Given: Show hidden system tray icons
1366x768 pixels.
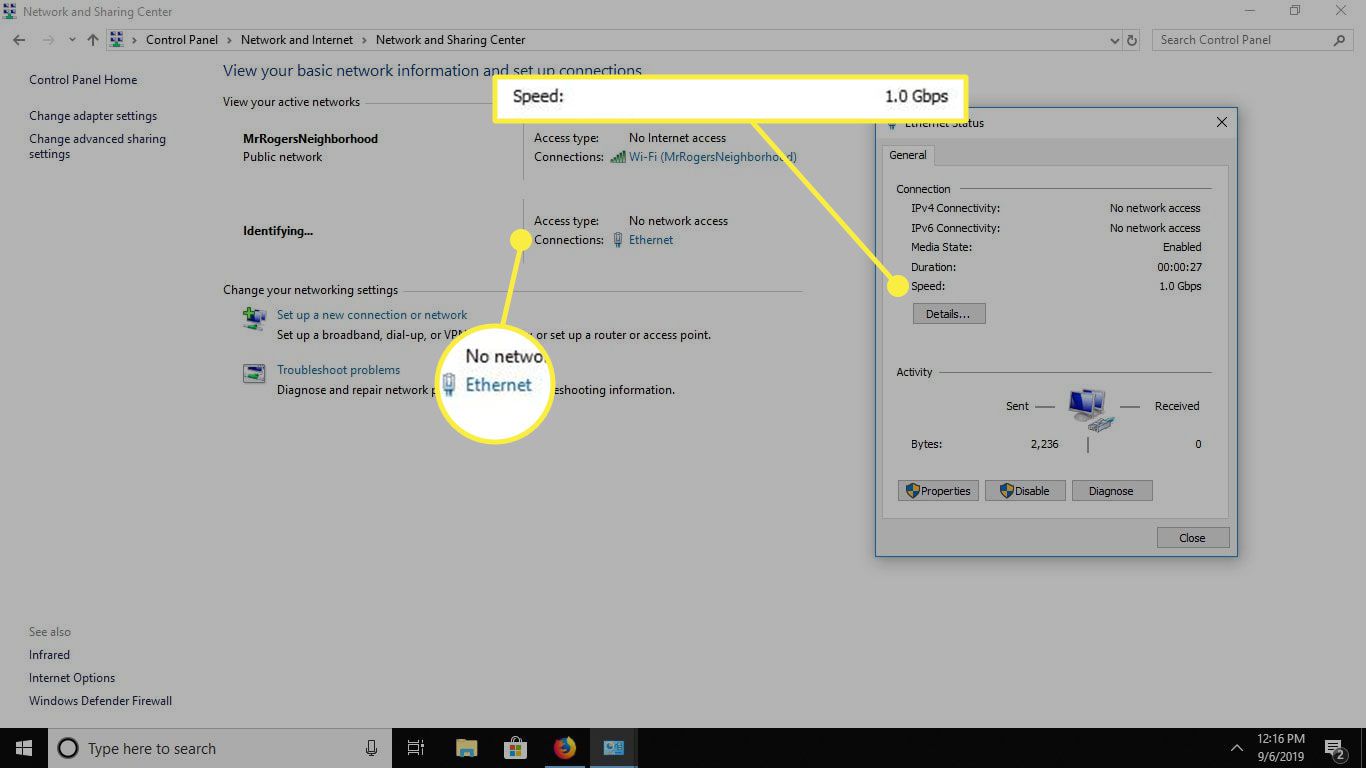Looking at the screenshot, I should pos(1236,748).
